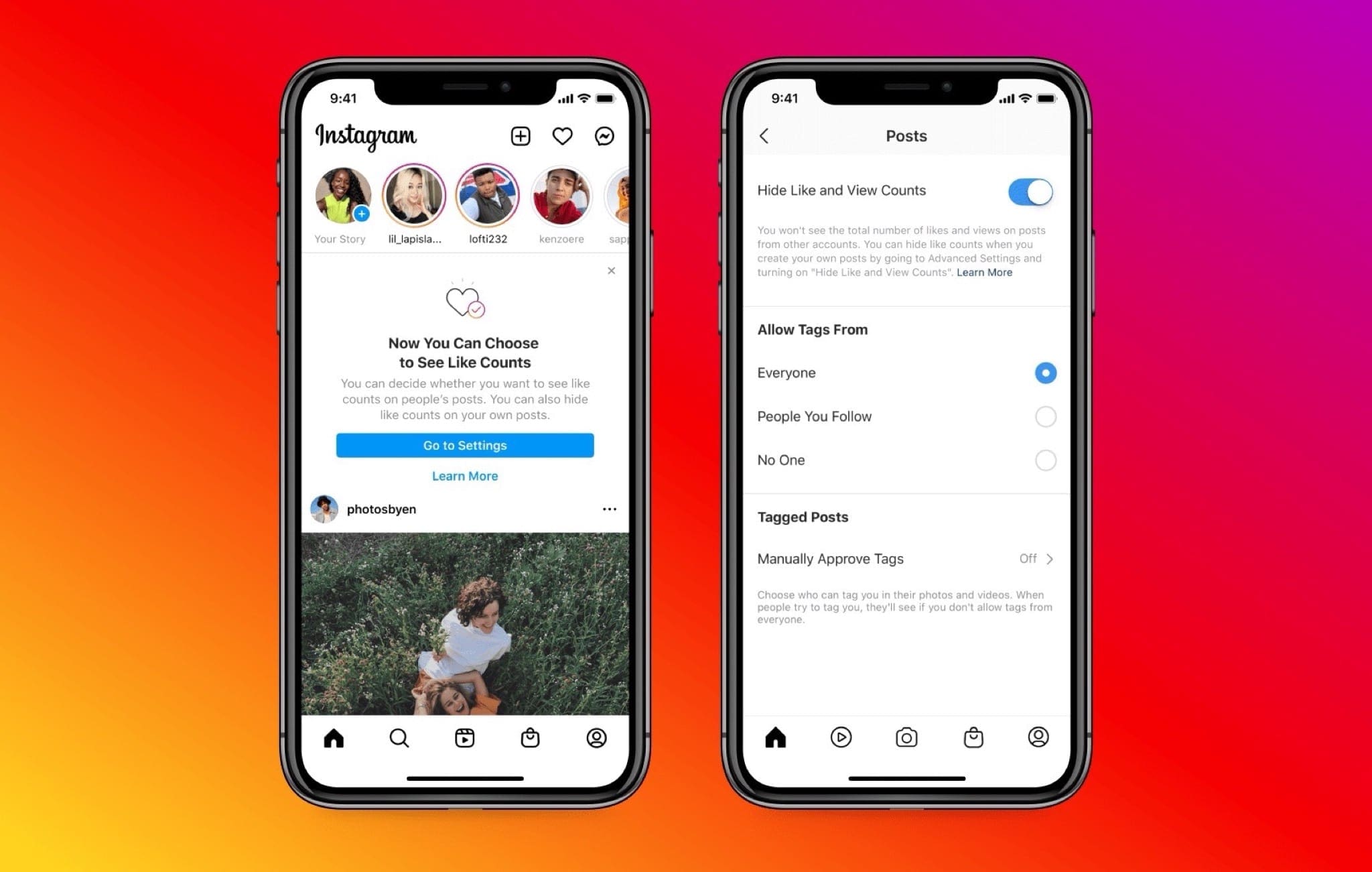Open the Posts settings back arrow

[763, 135]
